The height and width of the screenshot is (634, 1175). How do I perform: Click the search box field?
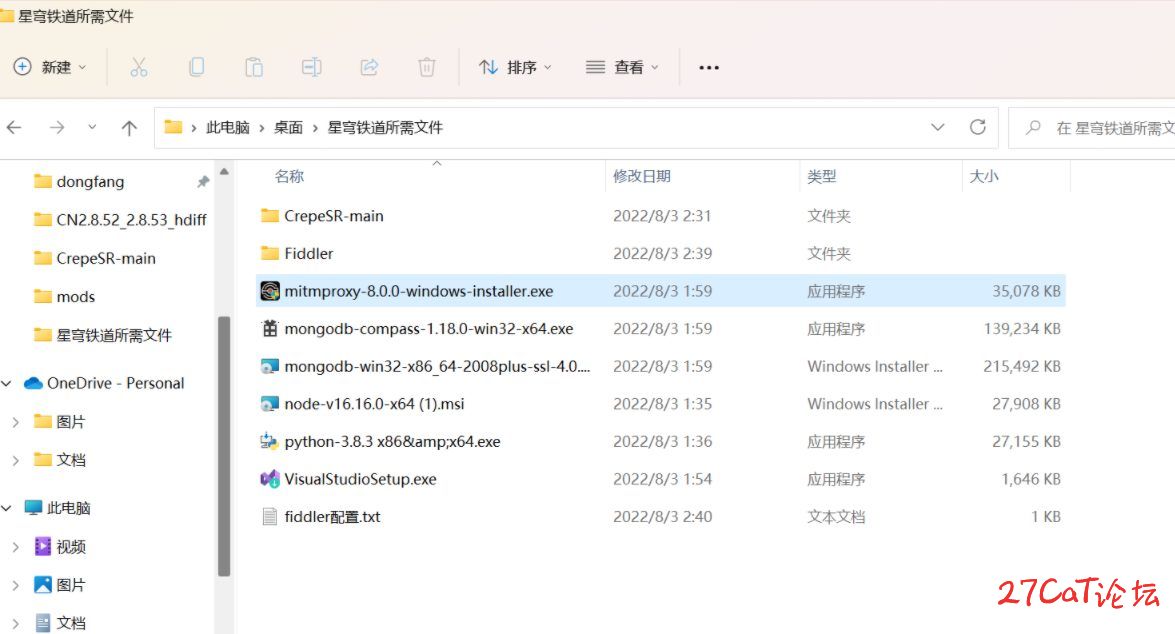[x=1094, y=128]
